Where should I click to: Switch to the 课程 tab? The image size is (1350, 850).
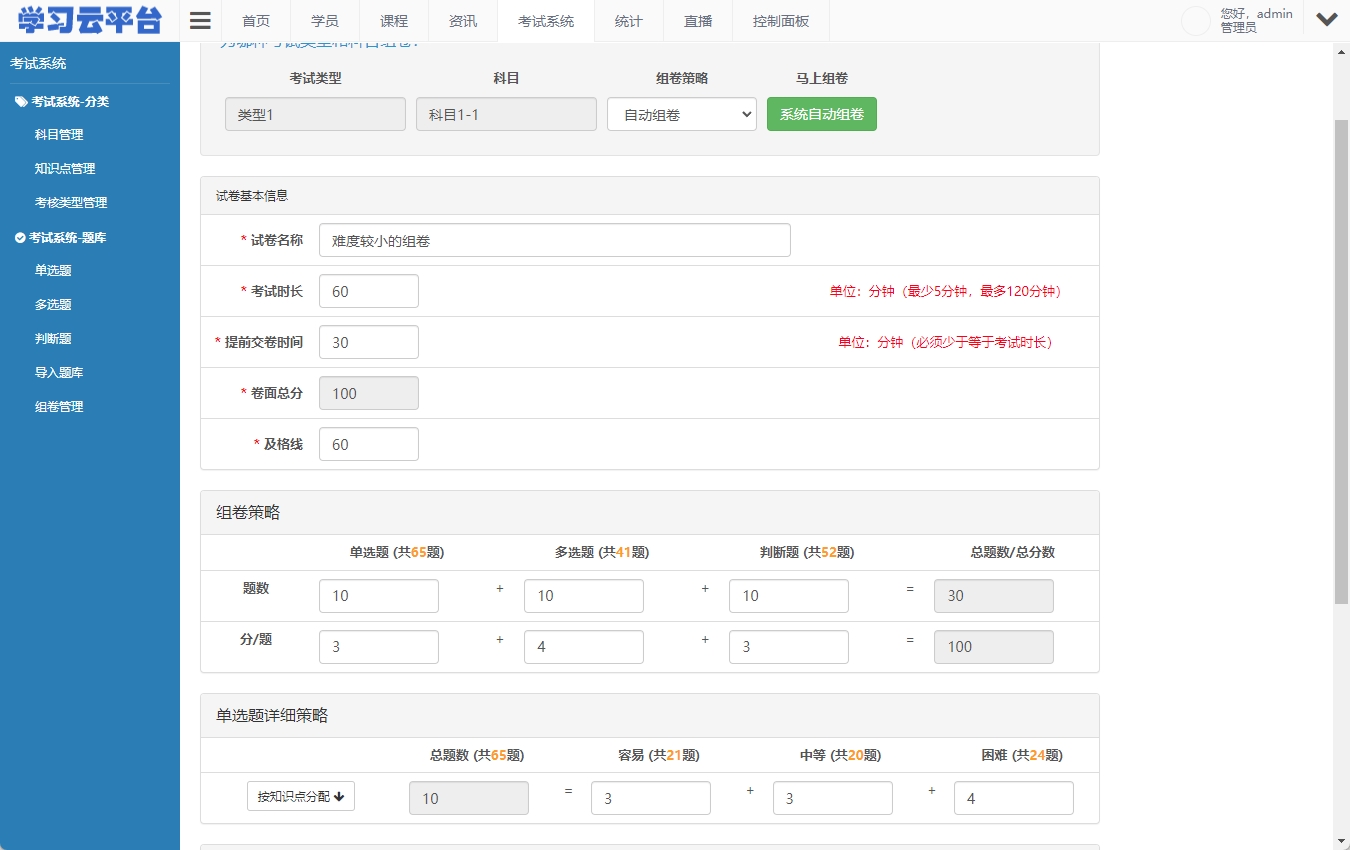coord(393,20)
